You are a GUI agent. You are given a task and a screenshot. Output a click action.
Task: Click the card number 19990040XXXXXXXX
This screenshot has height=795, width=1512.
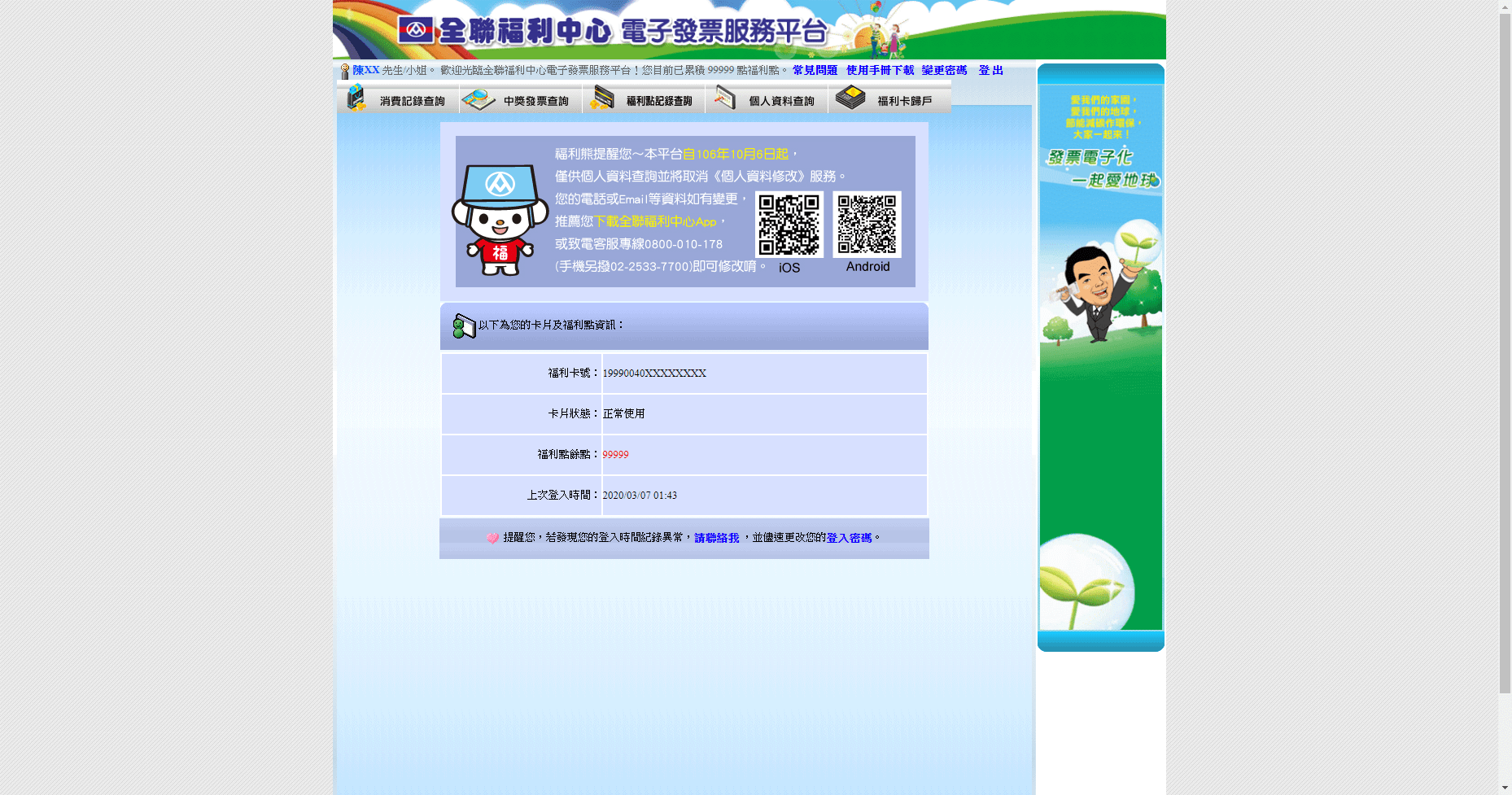pos(654,373)
